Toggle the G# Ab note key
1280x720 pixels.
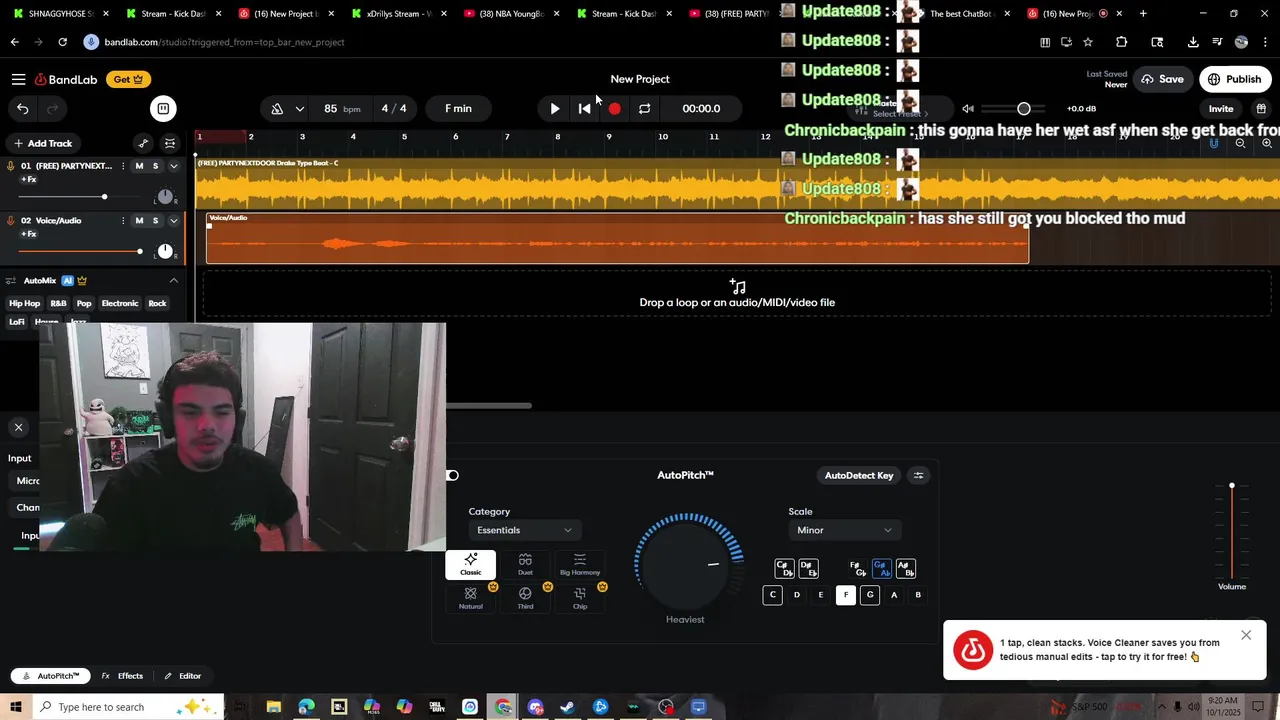point(881,569)
